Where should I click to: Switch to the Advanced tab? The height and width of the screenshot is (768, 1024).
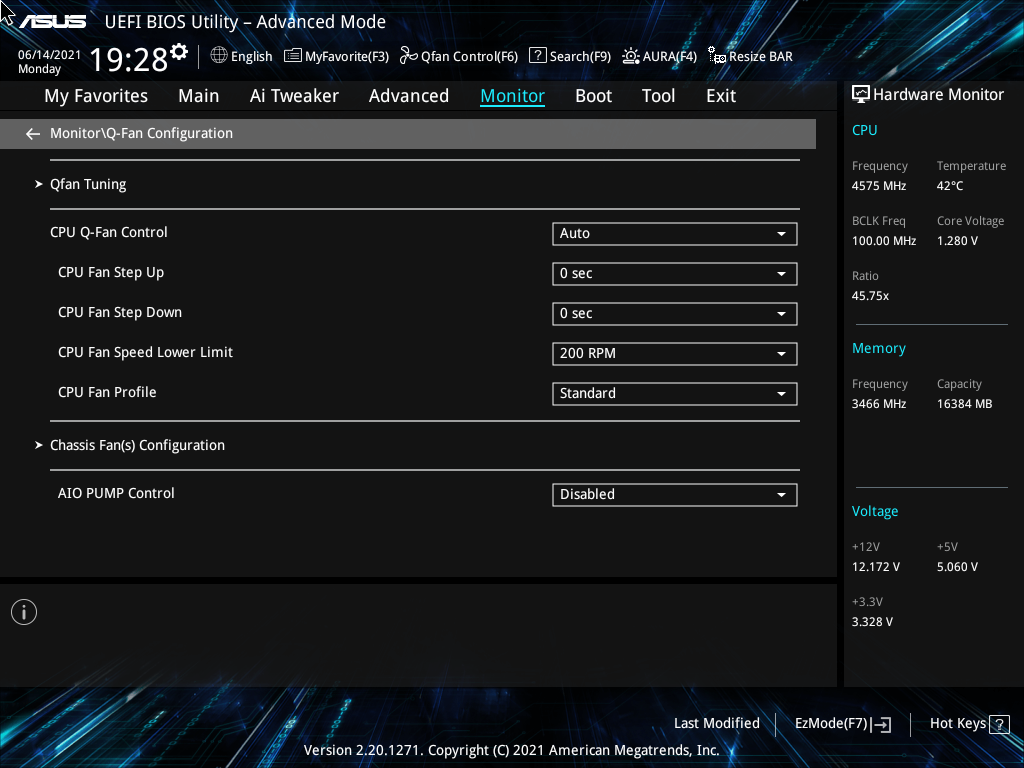[409, 96]
